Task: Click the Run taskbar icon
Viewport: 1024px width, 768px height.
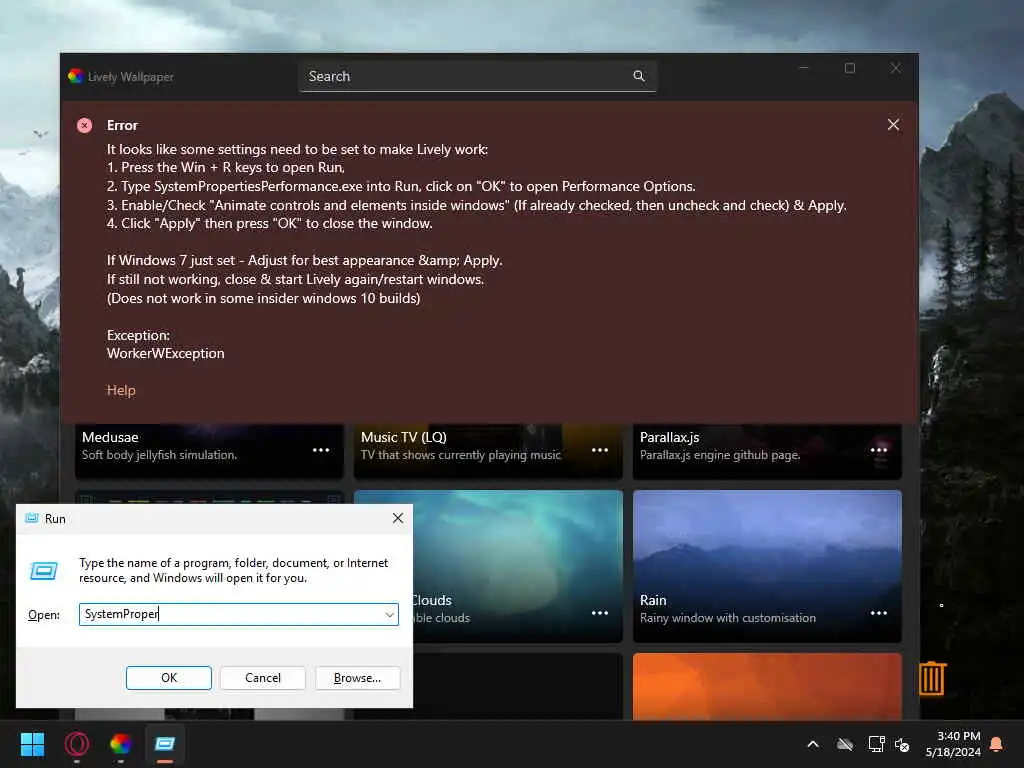Action: pyautogui.click(x=165, y=744)
